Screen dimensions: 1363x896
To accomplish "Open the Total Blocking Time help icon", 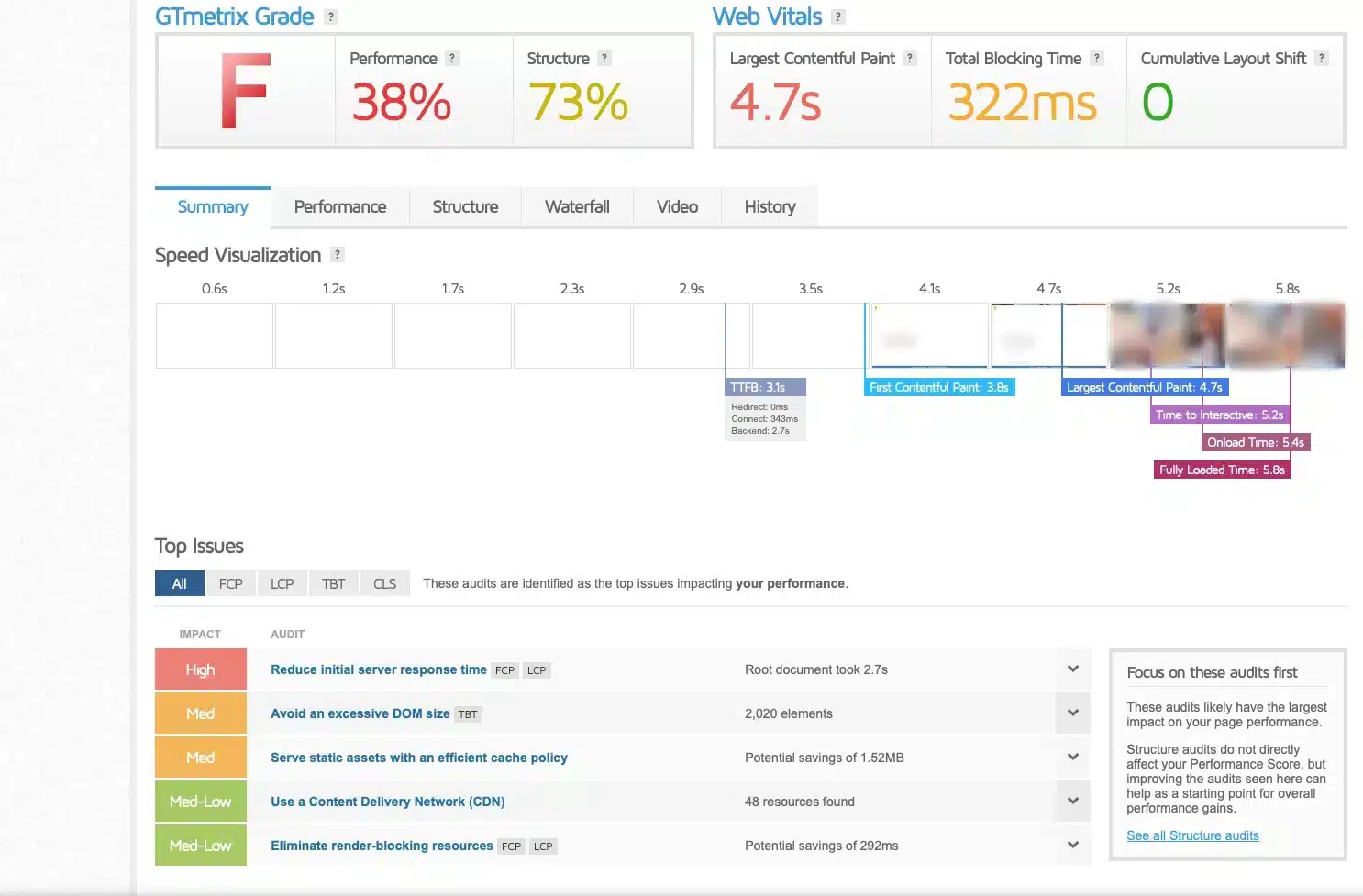I will (x=1096, y=58).
